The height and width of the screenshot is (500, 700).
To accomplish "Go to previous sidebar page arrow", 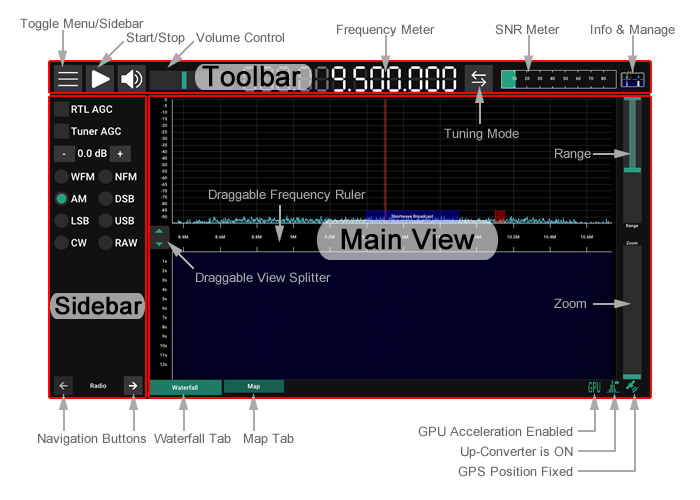I will click(63, 385).
